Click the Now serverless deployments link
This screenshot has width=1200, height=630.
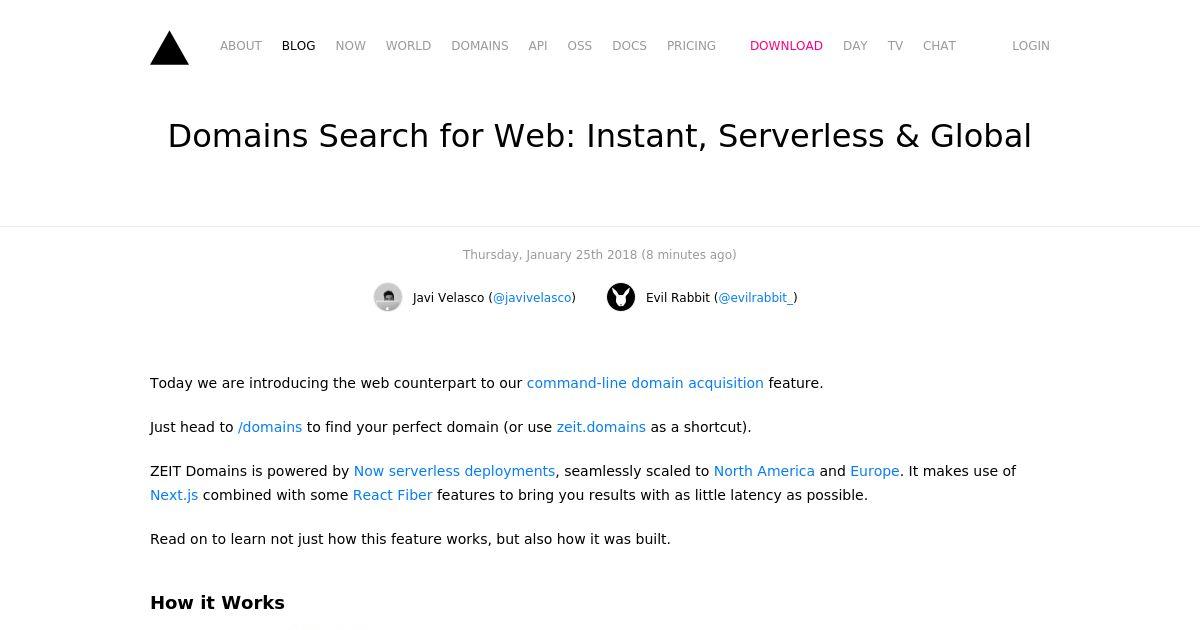(x=454, y=471)
